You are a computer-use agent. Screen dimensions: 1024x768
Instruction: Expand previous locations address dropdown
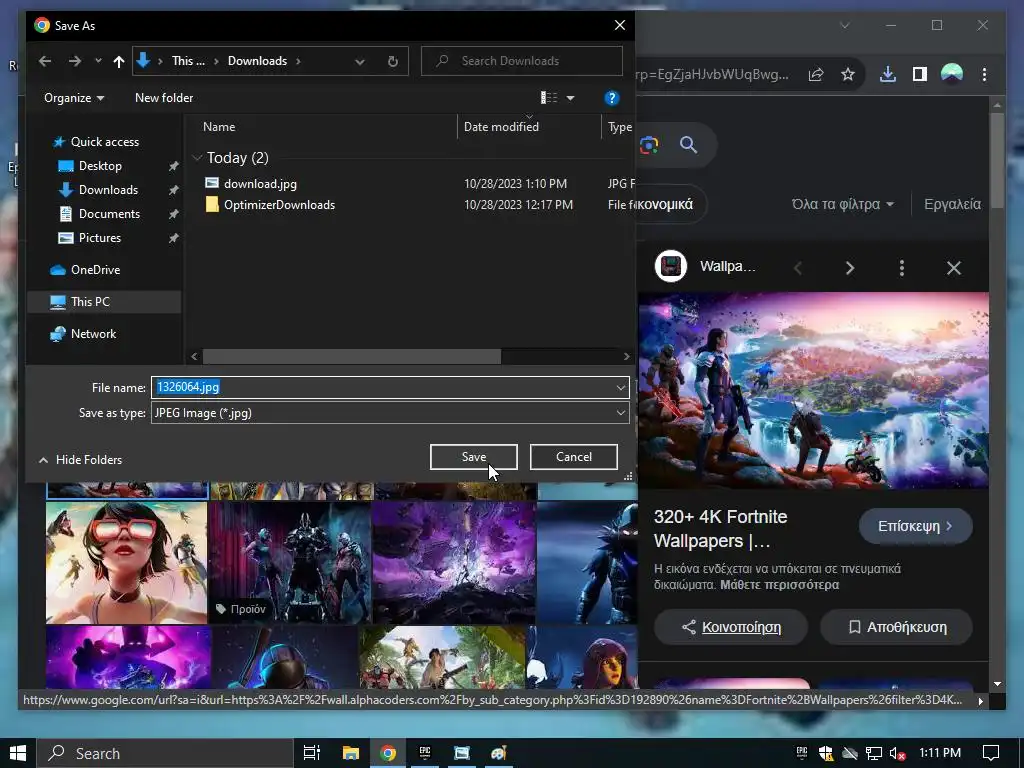click(359, 61)
